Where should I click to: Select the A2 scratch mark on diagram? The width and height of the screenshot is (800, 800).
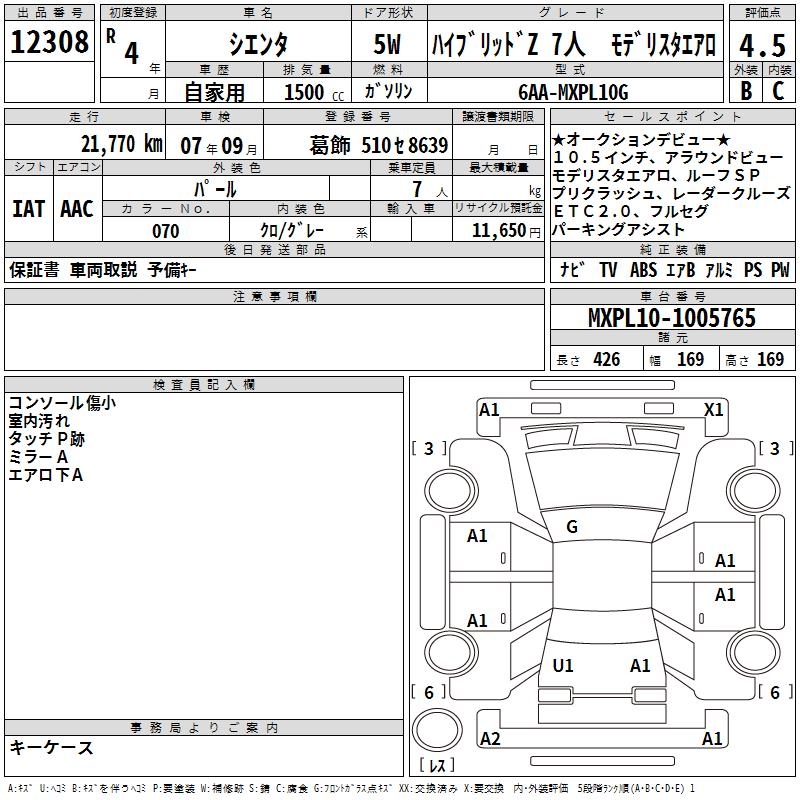click(x=490, y=739)
